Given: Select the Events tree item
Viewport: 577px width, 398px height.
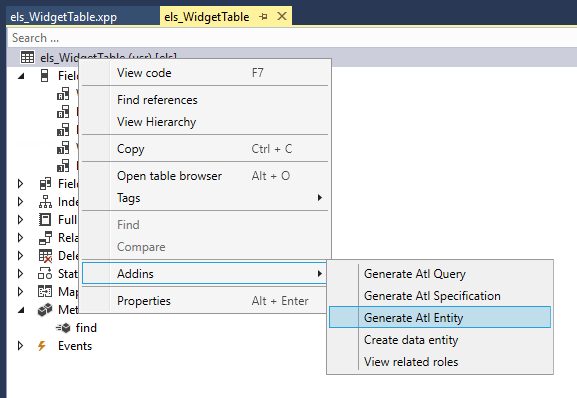Looking at the screenshot, I should click(x=75, y=346).
